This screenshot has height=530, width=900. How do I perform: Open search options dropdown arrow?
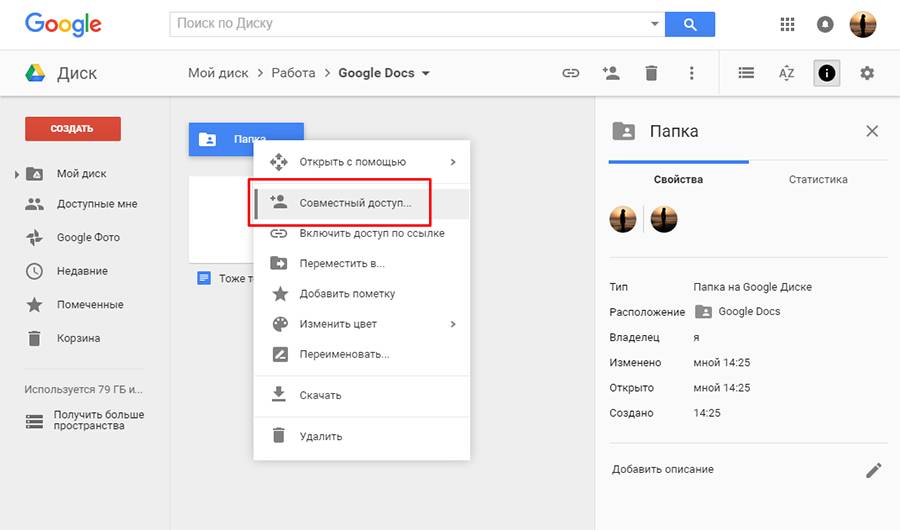pyautogui.click(x=654, y=24)
